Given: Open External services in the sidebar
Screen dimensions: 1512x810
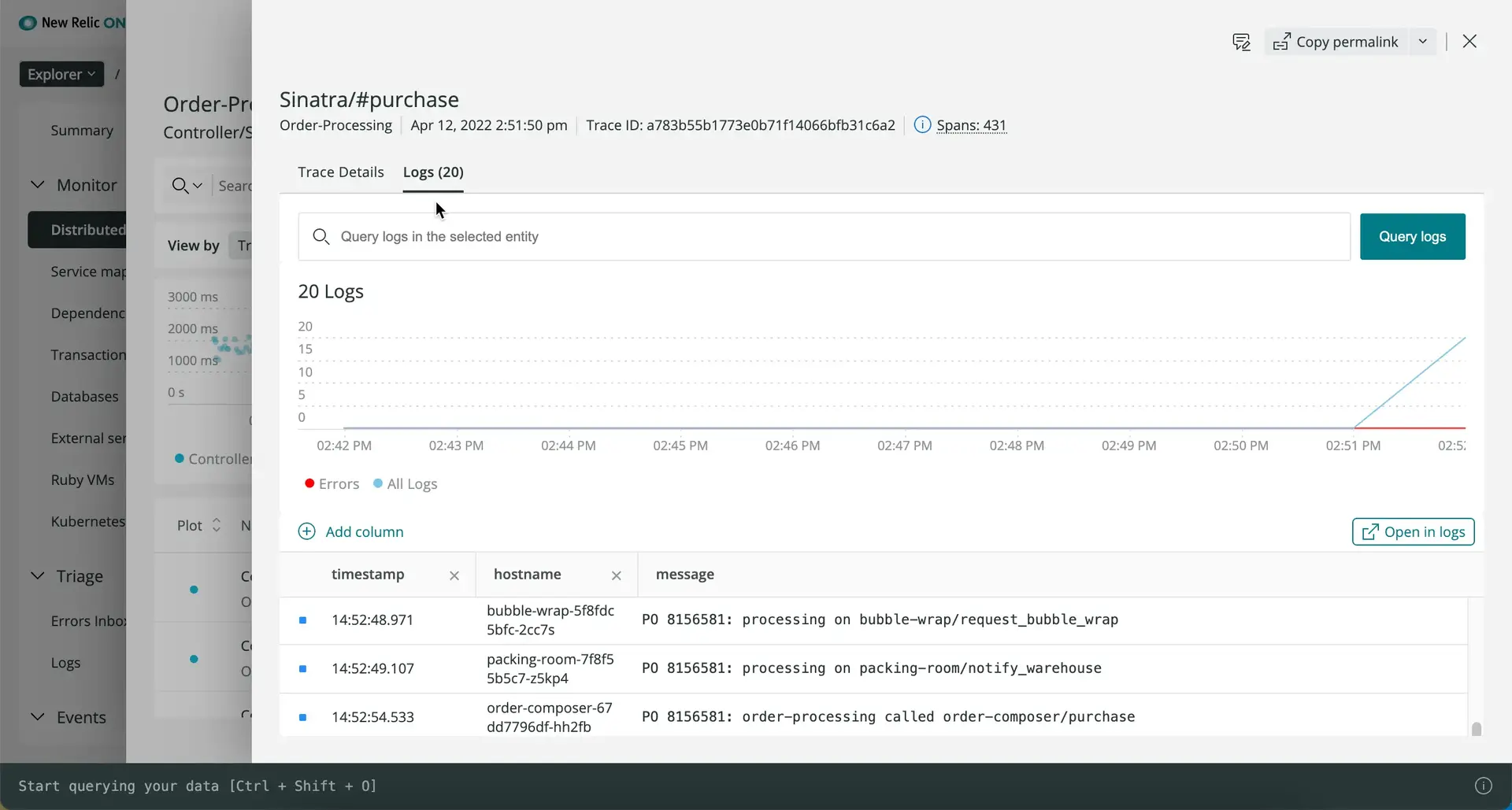Looking at the screenshot, I should (x=88, y=438).
